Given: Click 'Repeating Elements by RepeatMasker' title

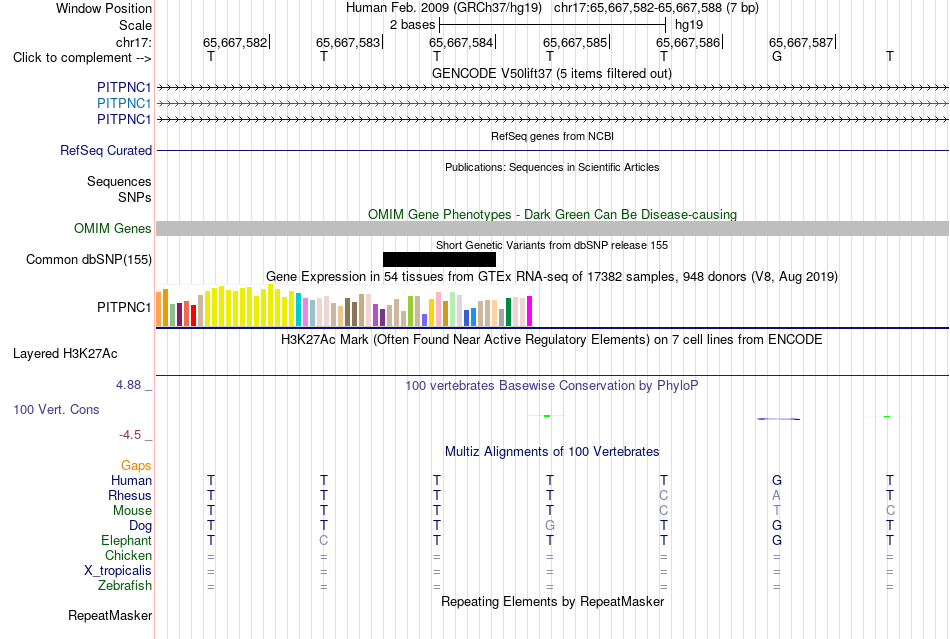Looking at the screenshot, I should (x=553, y=601).
